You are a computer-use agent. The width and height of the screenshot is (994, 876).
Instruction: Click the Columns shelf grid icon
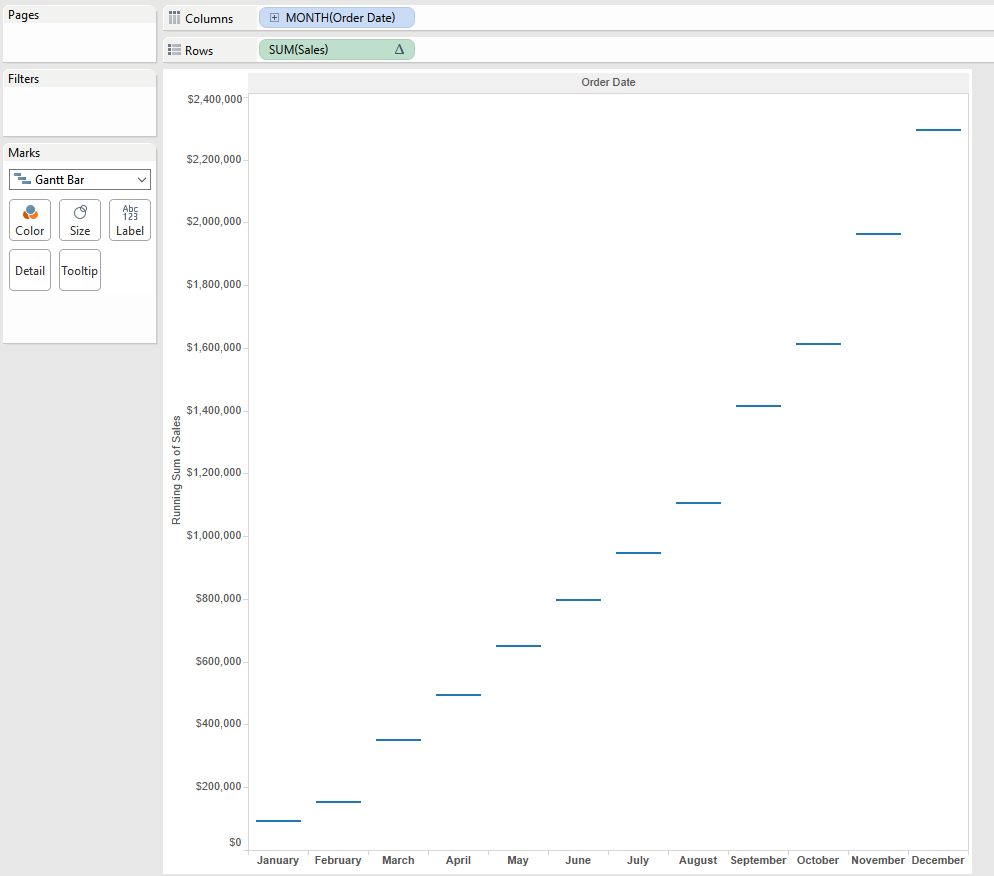click(x=174, y=18)
